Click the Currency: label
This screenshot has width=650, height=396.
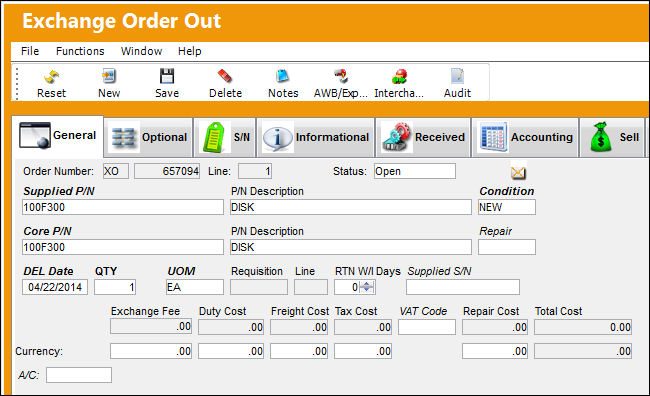(x=39, y=351)
